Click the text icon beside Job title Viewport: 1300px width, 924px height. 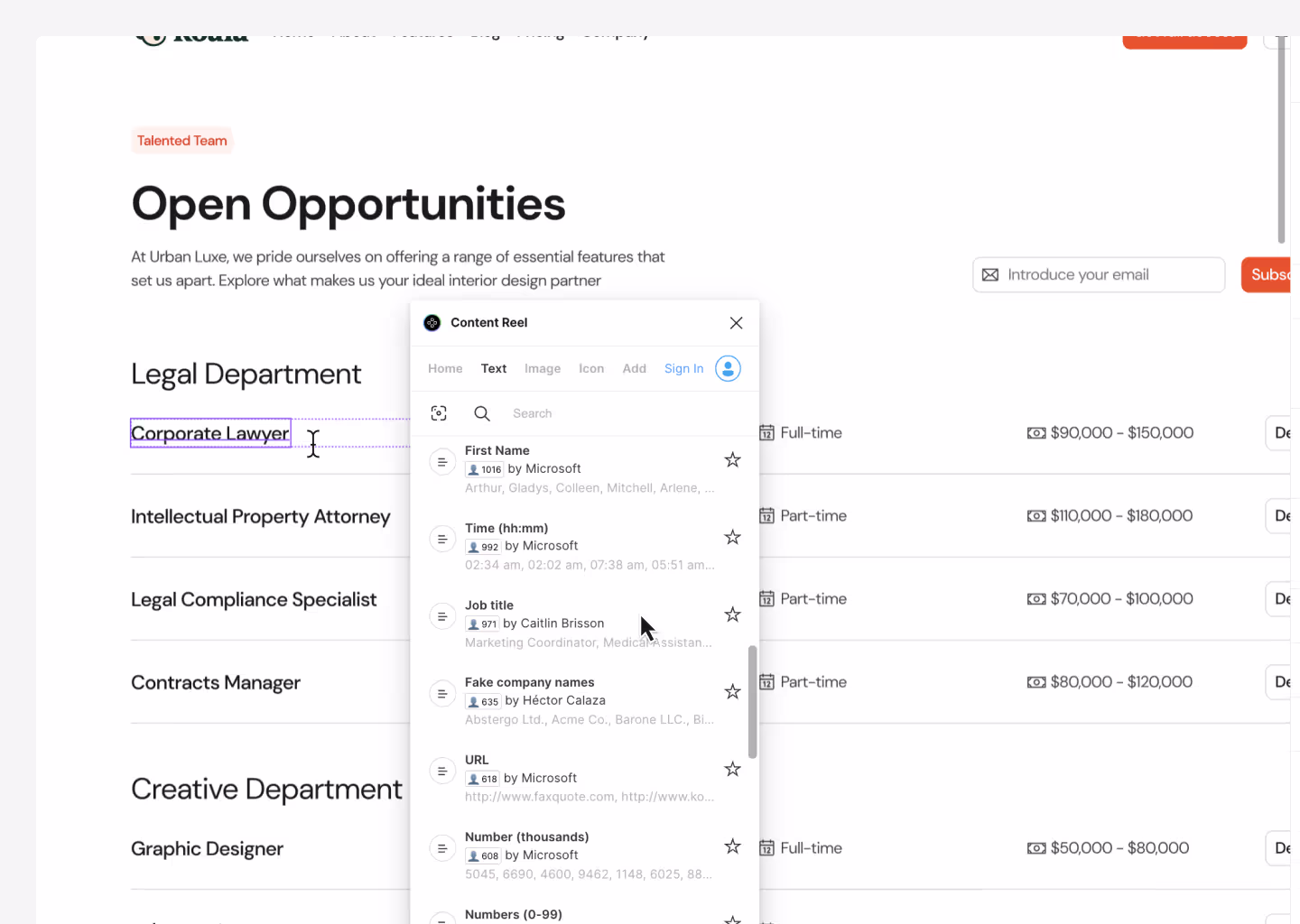tap(442, 616)
